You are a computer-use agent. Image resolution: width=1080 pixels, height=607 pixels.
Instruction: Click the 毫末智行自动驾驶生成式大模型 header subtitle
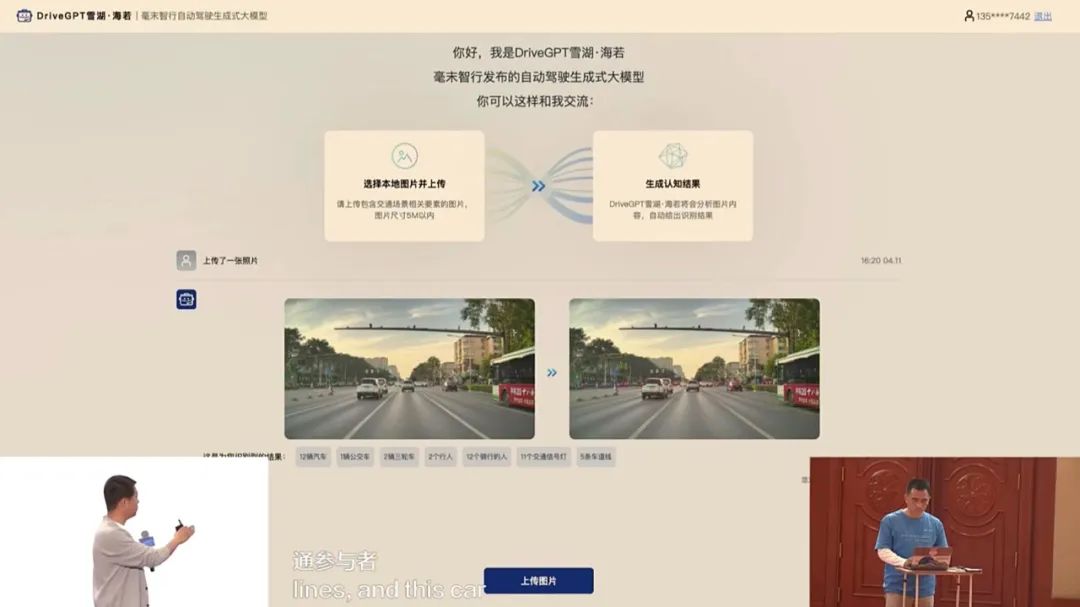[204, 15]
